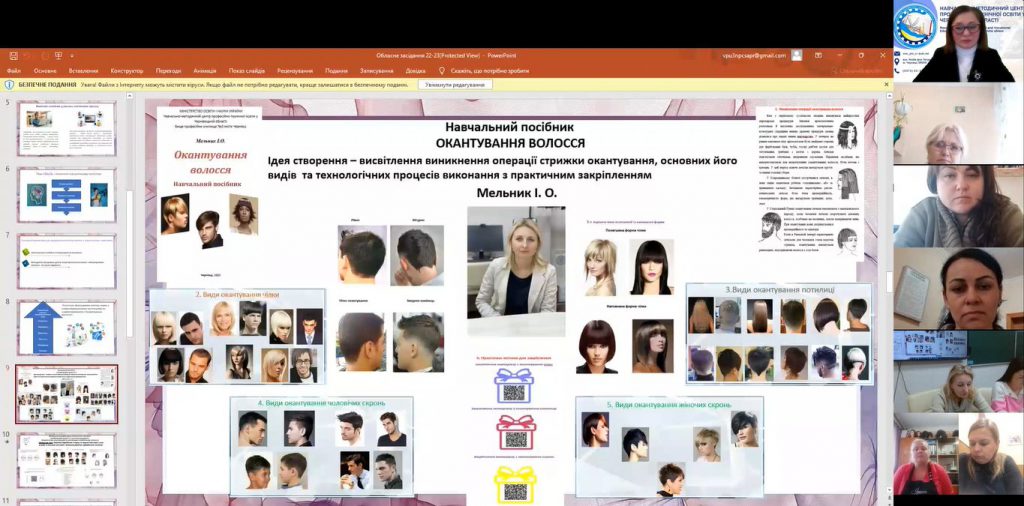Switch to the Основне ribbon tab
This screenshot has height=506, width=1024.
click(x=45, y=71)
